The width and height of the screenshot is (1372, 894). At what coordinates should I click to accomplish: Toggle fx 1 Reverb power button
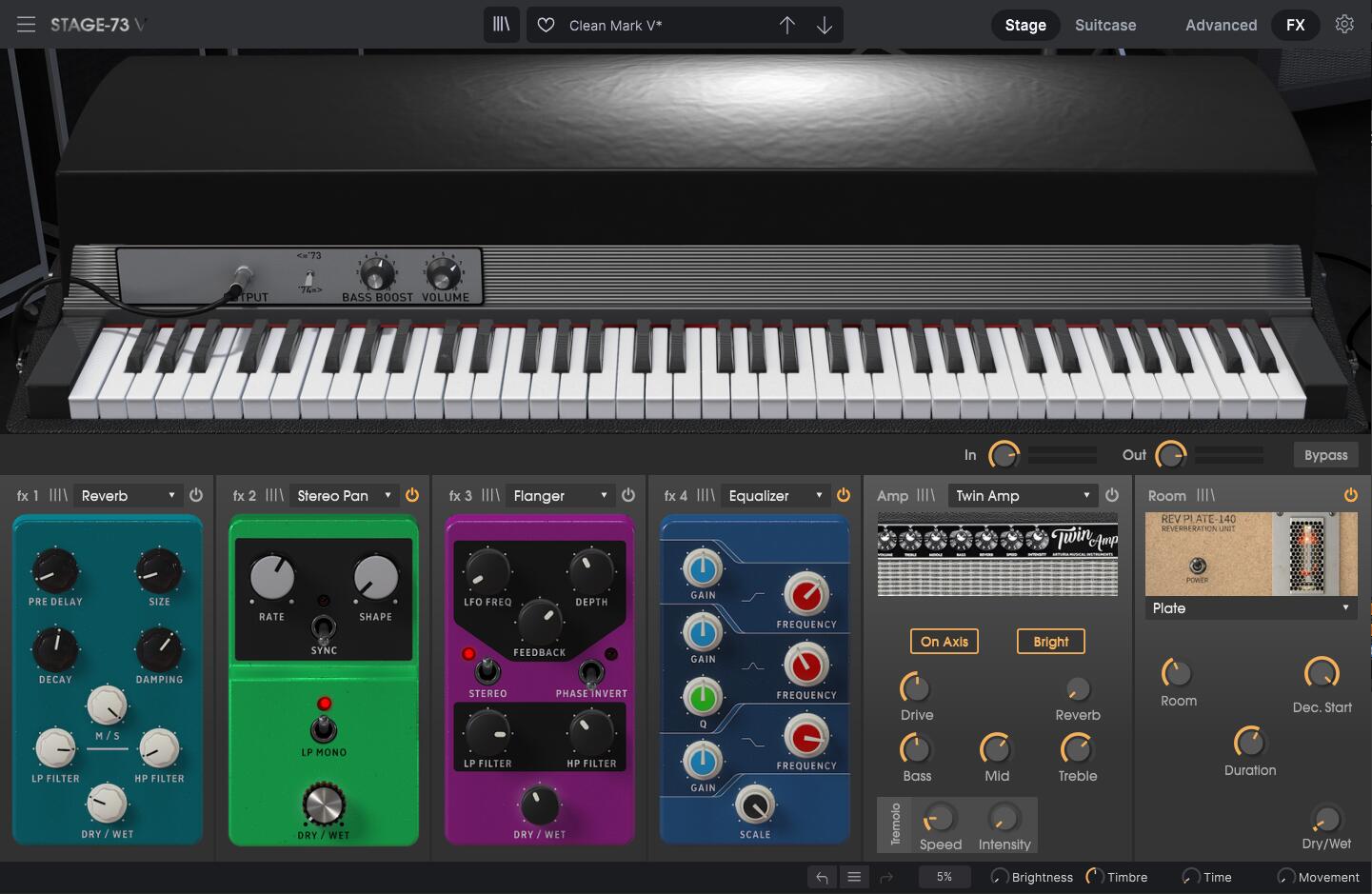point(196,495)
